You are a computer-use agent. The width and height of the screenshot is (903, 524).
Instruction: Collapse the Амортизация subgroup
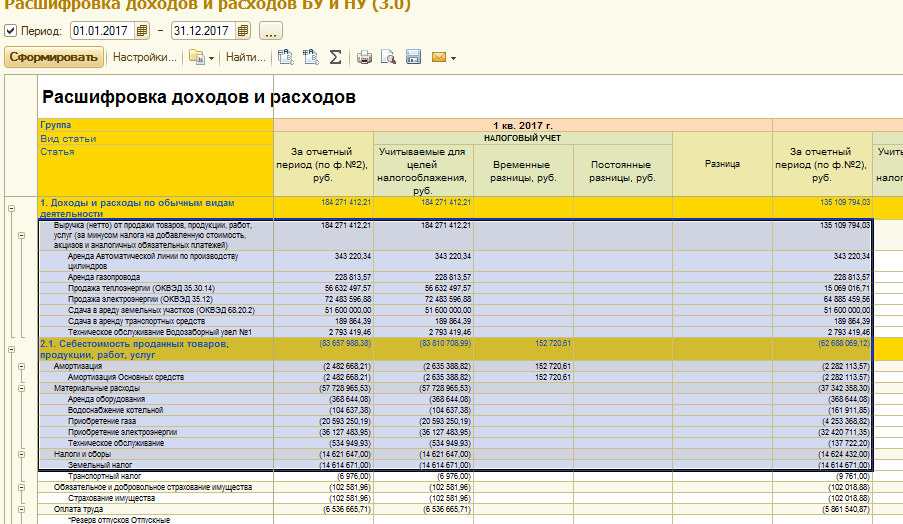21,366
